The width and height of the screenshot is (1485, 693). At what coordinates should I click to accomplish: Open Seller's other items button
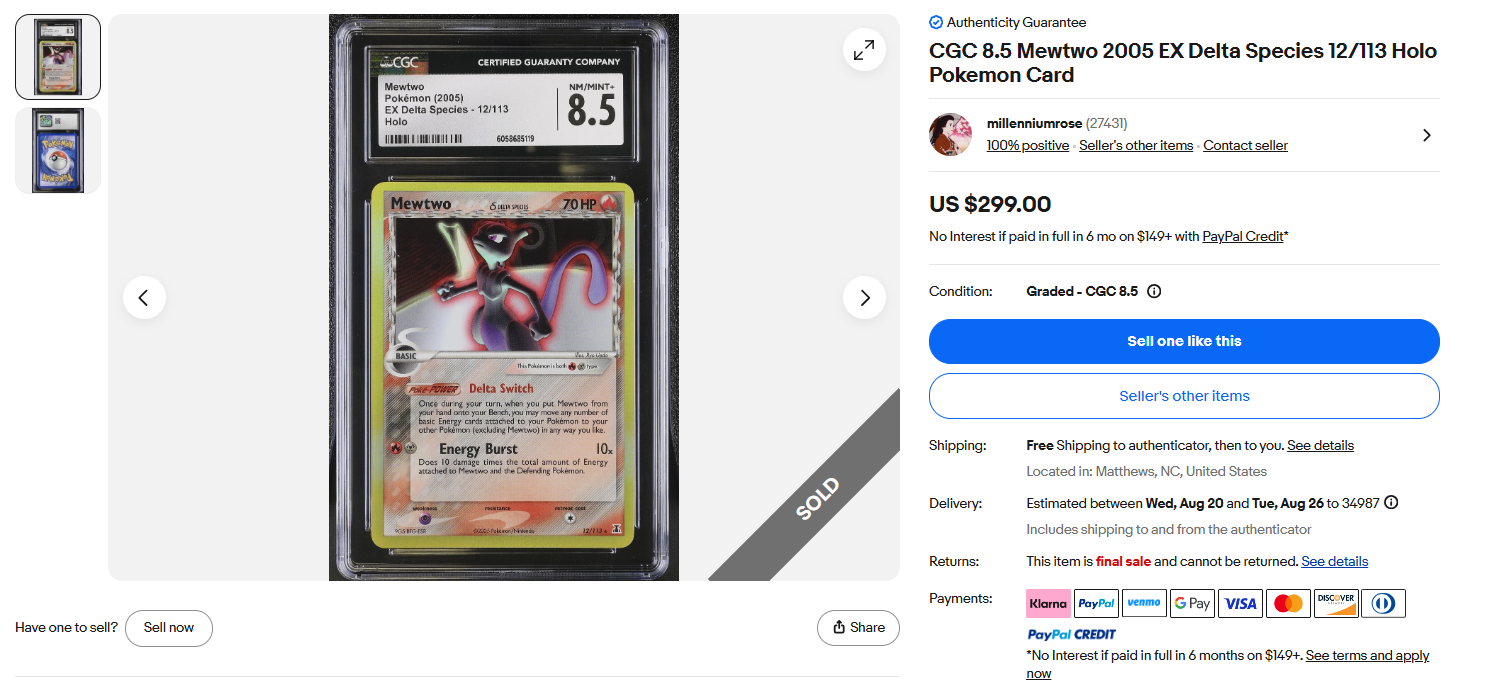(x=1184, y=396)
